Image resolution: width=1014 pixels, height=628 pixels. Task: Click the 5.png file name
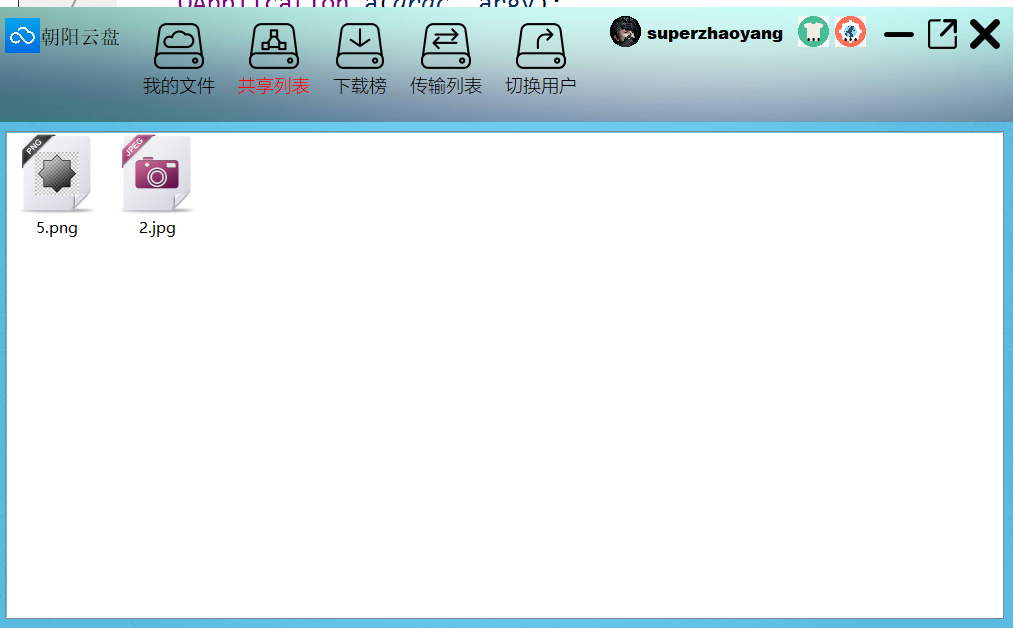[x=57, y=228]
